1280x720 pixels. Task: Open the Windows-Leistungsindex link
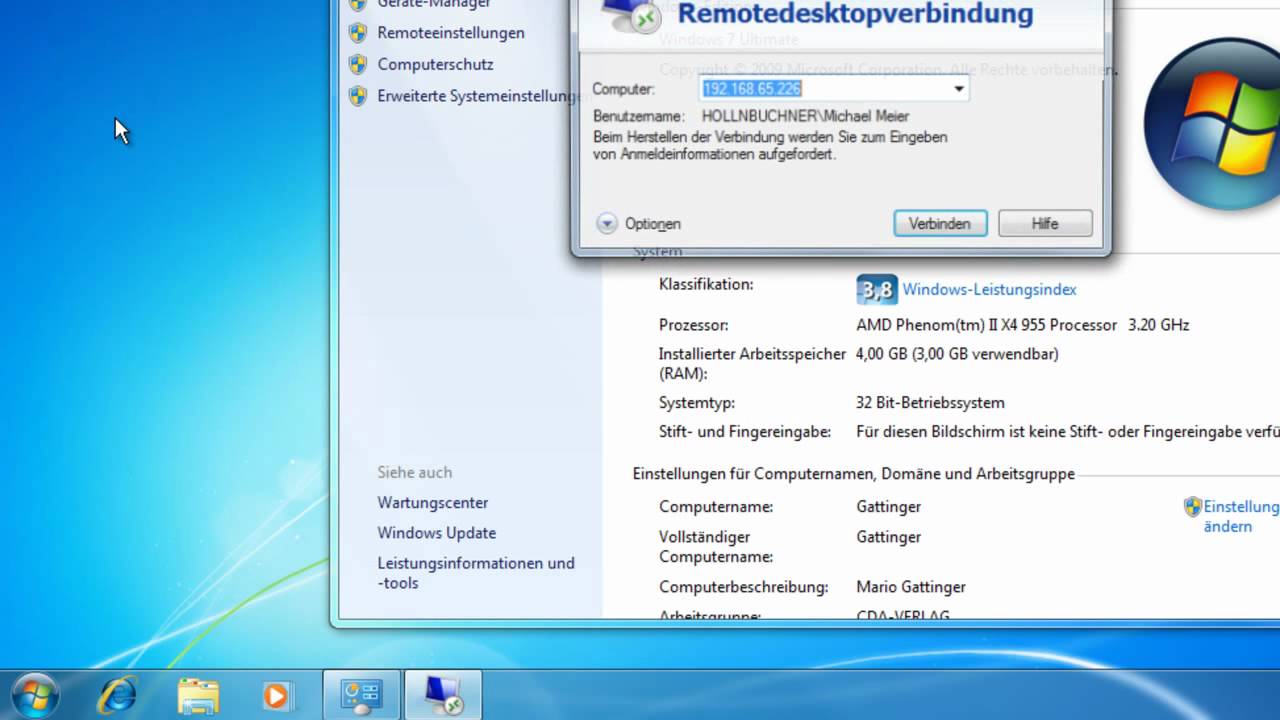(x=989, y=290)
